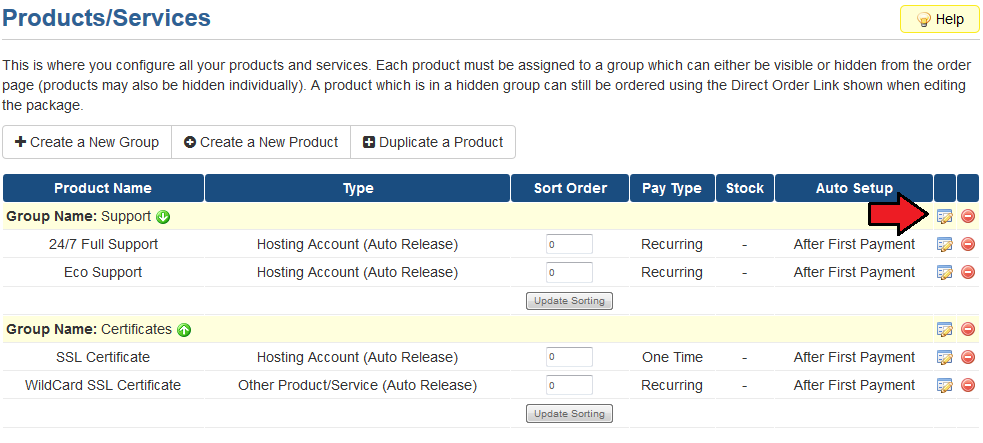Image resolution: width=983 pixels, height=443 pixels.
Task: Focus sort order field for 24/7 Full Support
Action: click(x=569, y=244)
